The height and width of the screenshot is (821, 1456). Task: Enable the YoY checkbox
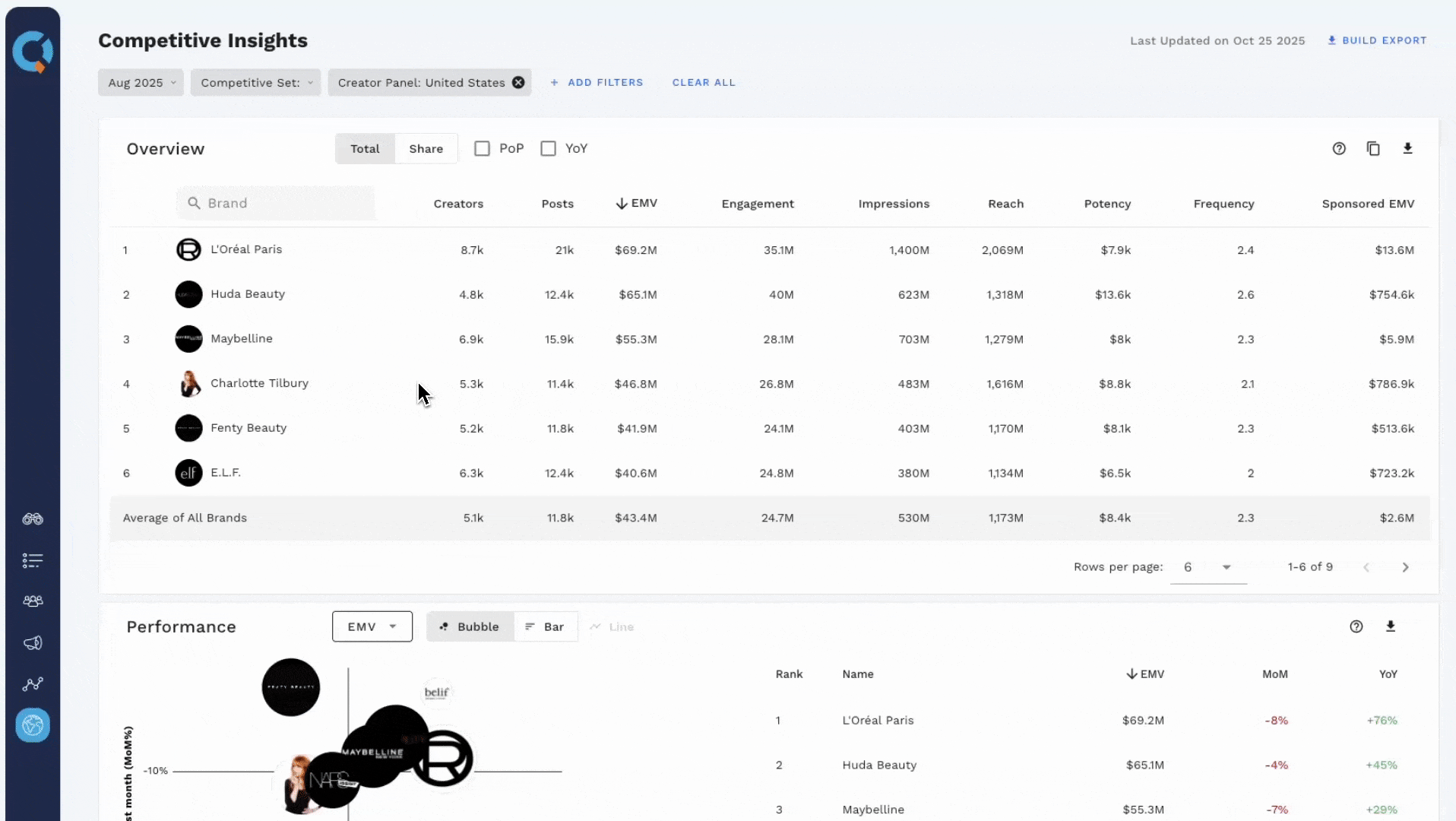(x=549, y=148)
